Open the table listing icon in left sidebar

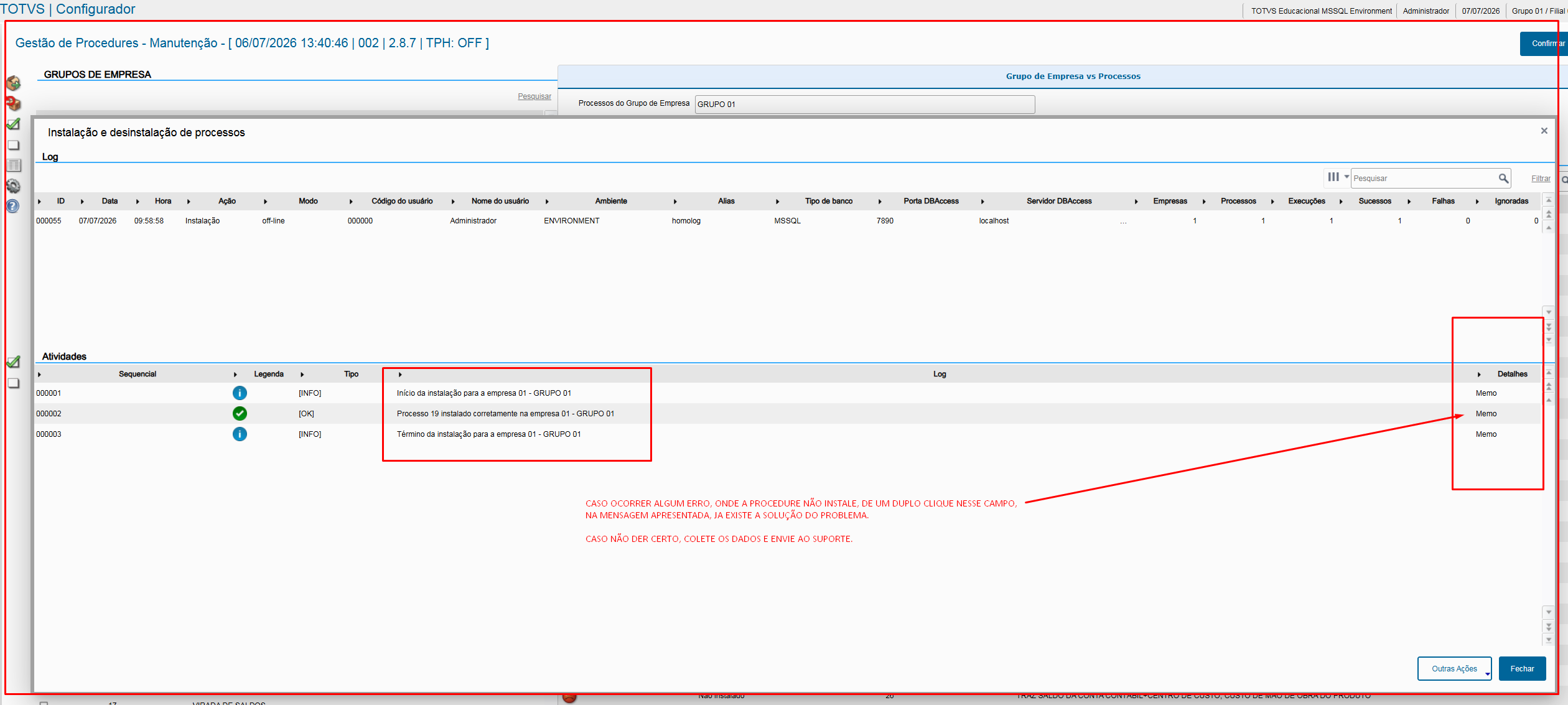(13, 166)
